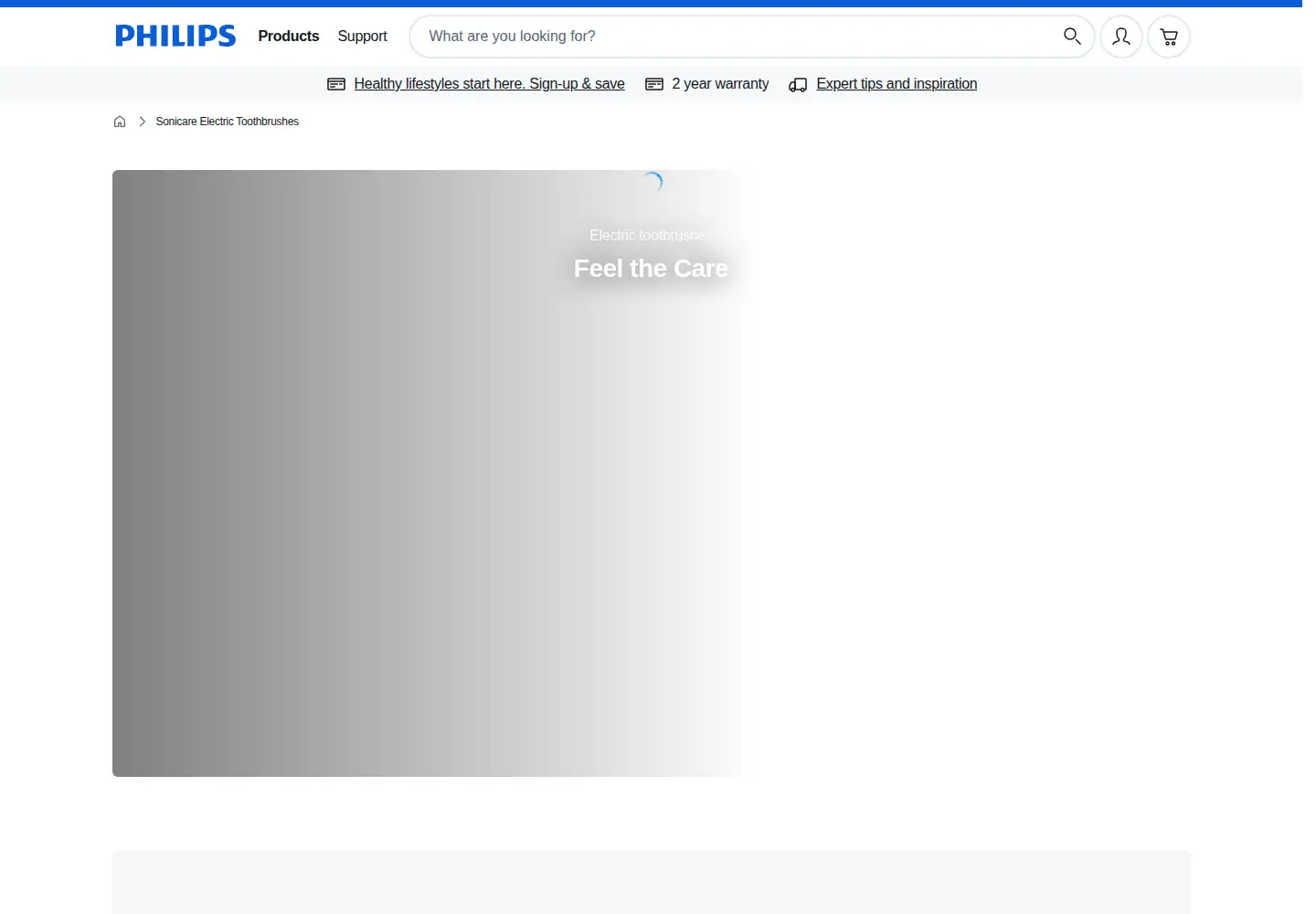Open the Products menu
The image size is (1316, 914).
(x=289, y=36)
